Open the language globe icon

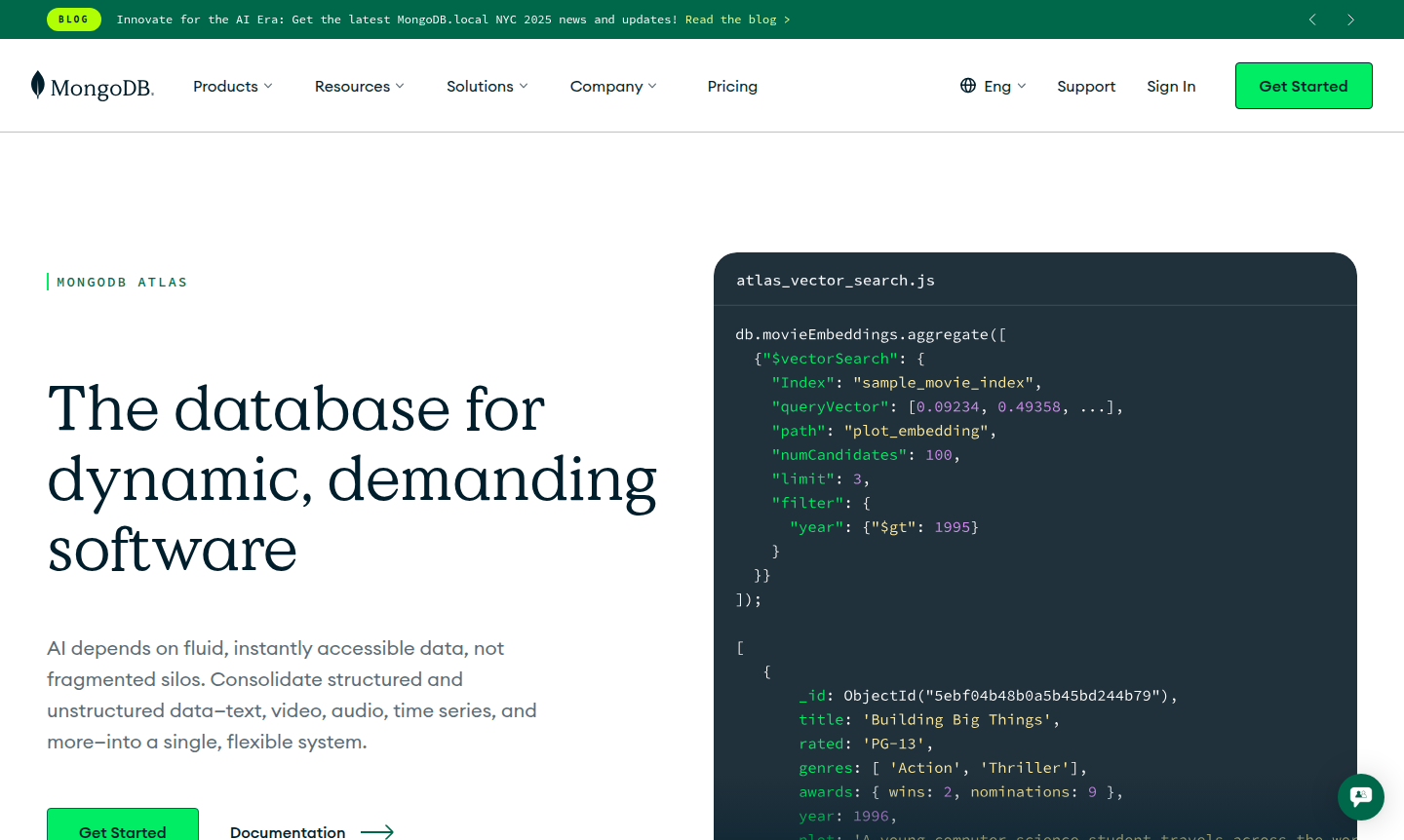(x=968, y=86)
